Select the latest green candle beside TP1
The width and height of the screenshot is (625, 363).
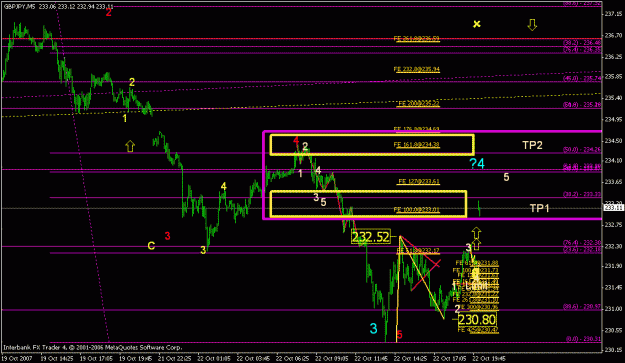(x=479, y=208)
